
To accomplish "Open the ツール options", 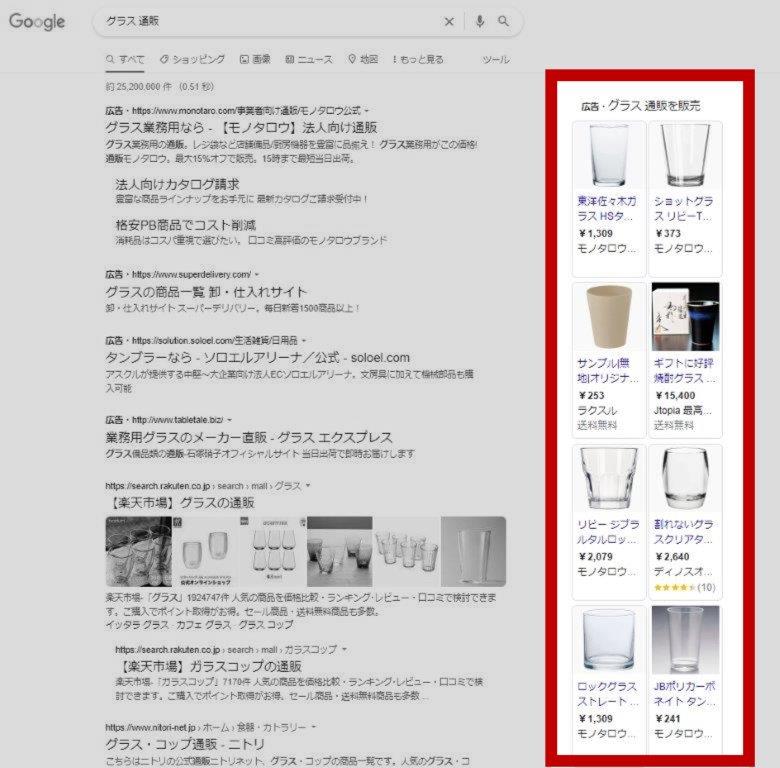I will click(495, 59).
